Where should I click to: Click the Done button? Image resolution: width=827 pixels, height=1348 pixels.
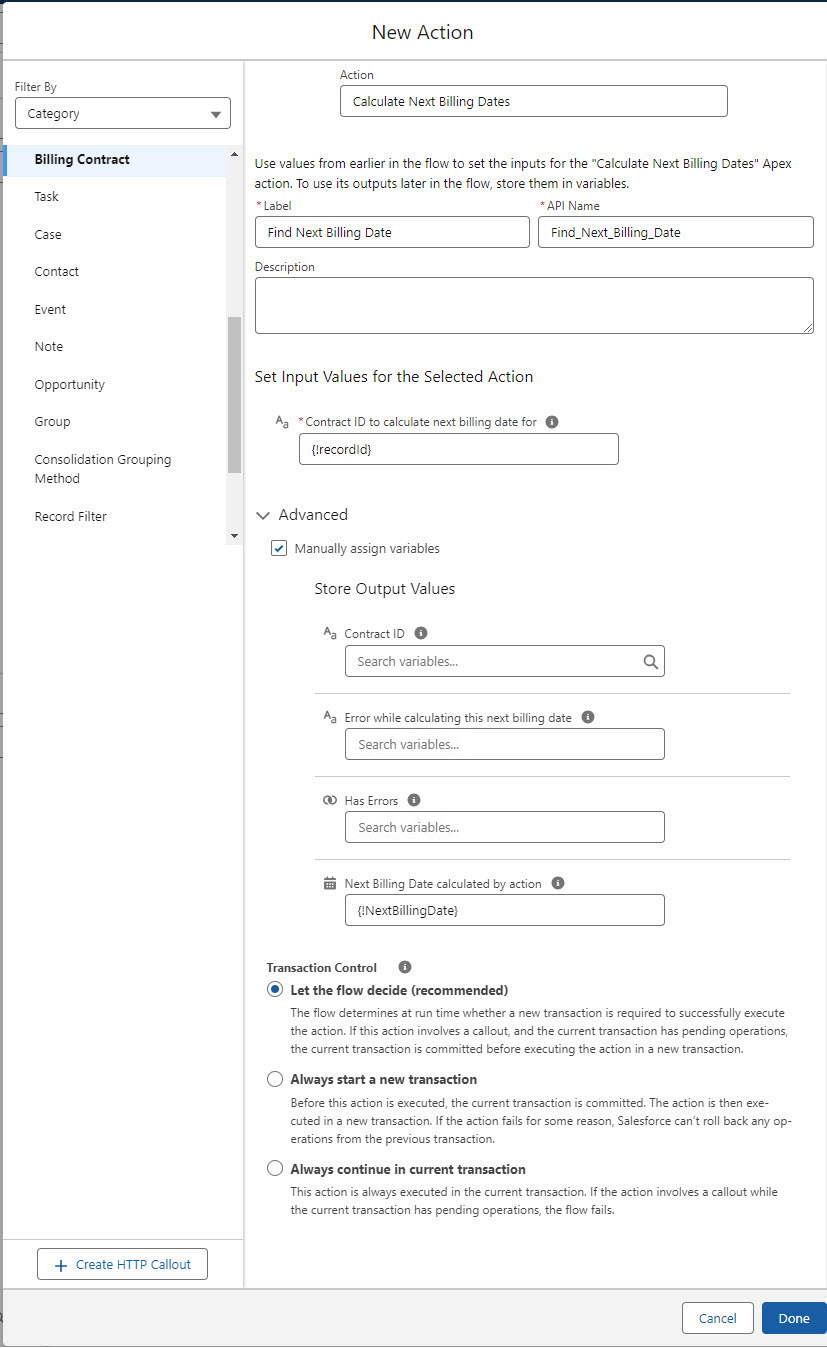coord(793,1318)
